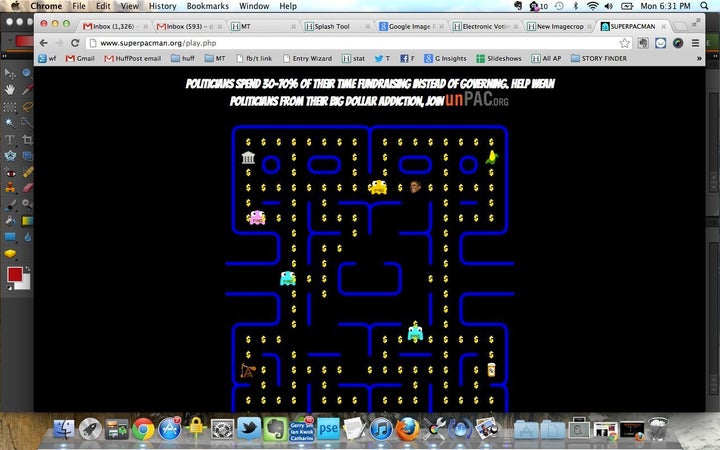The height and width of the screenshot is (450, 720).
Task: Show hidden bookmarks with the overflow chevron
Action: [699, 58]
